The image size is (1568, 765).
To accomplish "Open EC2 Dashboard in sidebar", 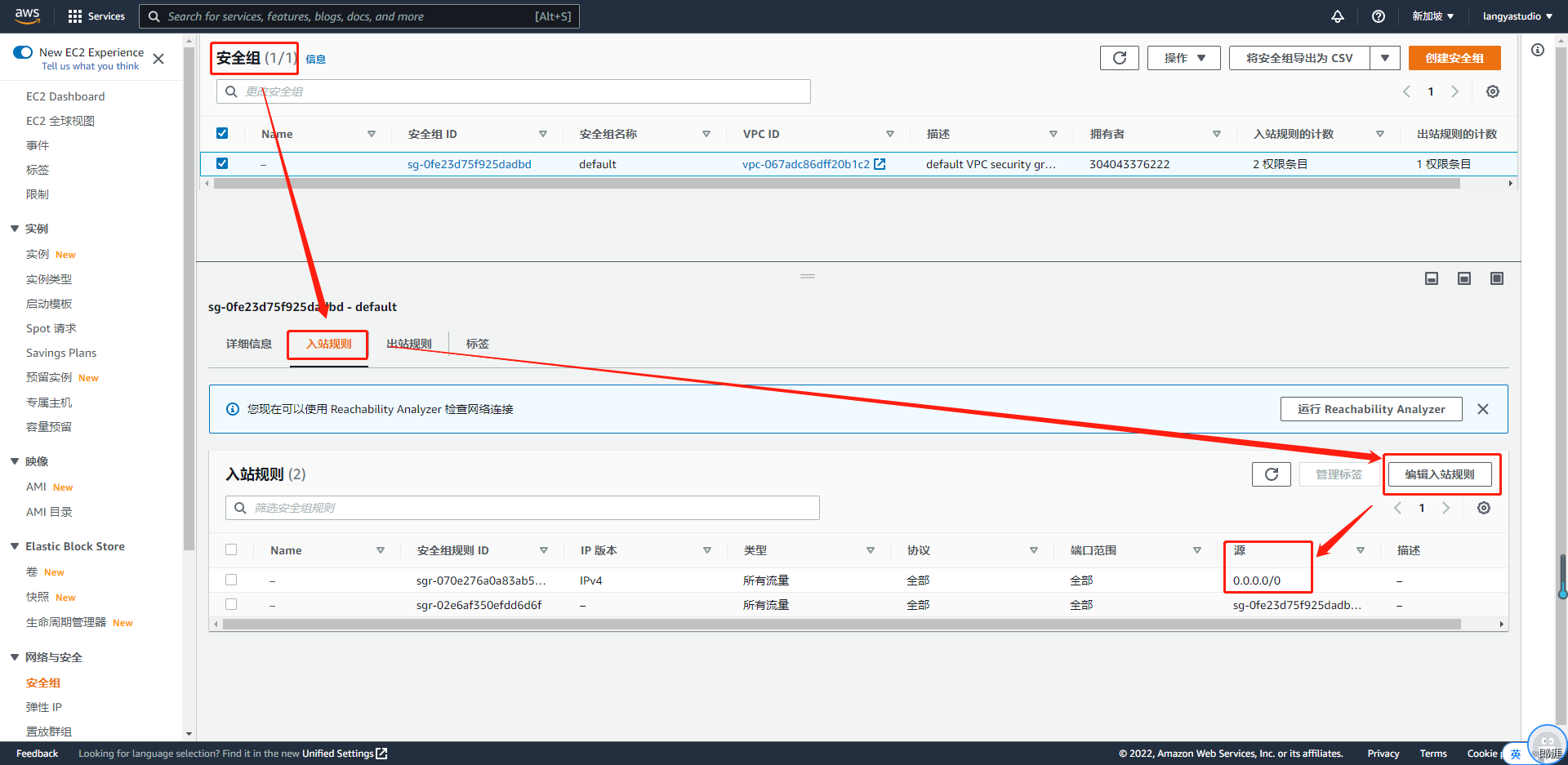I will [65, 96].
